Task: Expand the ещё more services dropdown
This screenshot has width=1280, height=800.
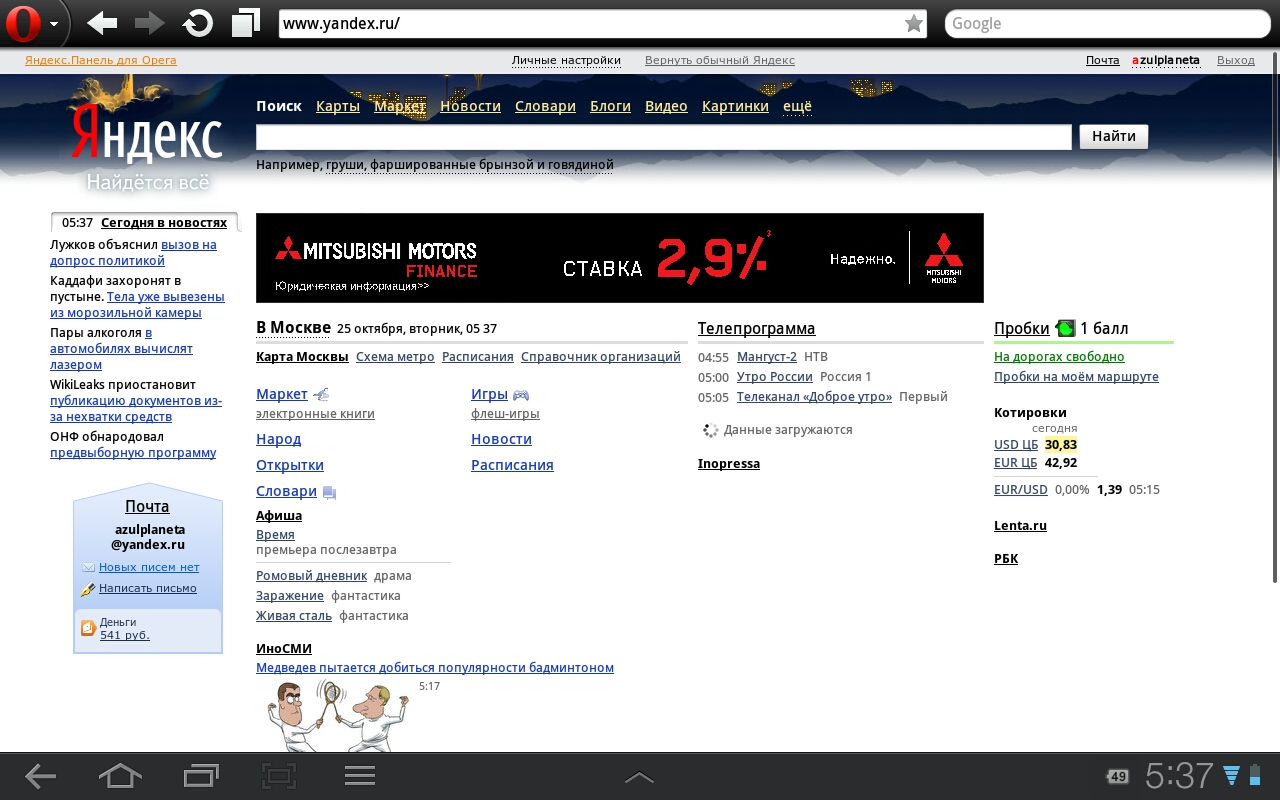Action: (797, 106)
